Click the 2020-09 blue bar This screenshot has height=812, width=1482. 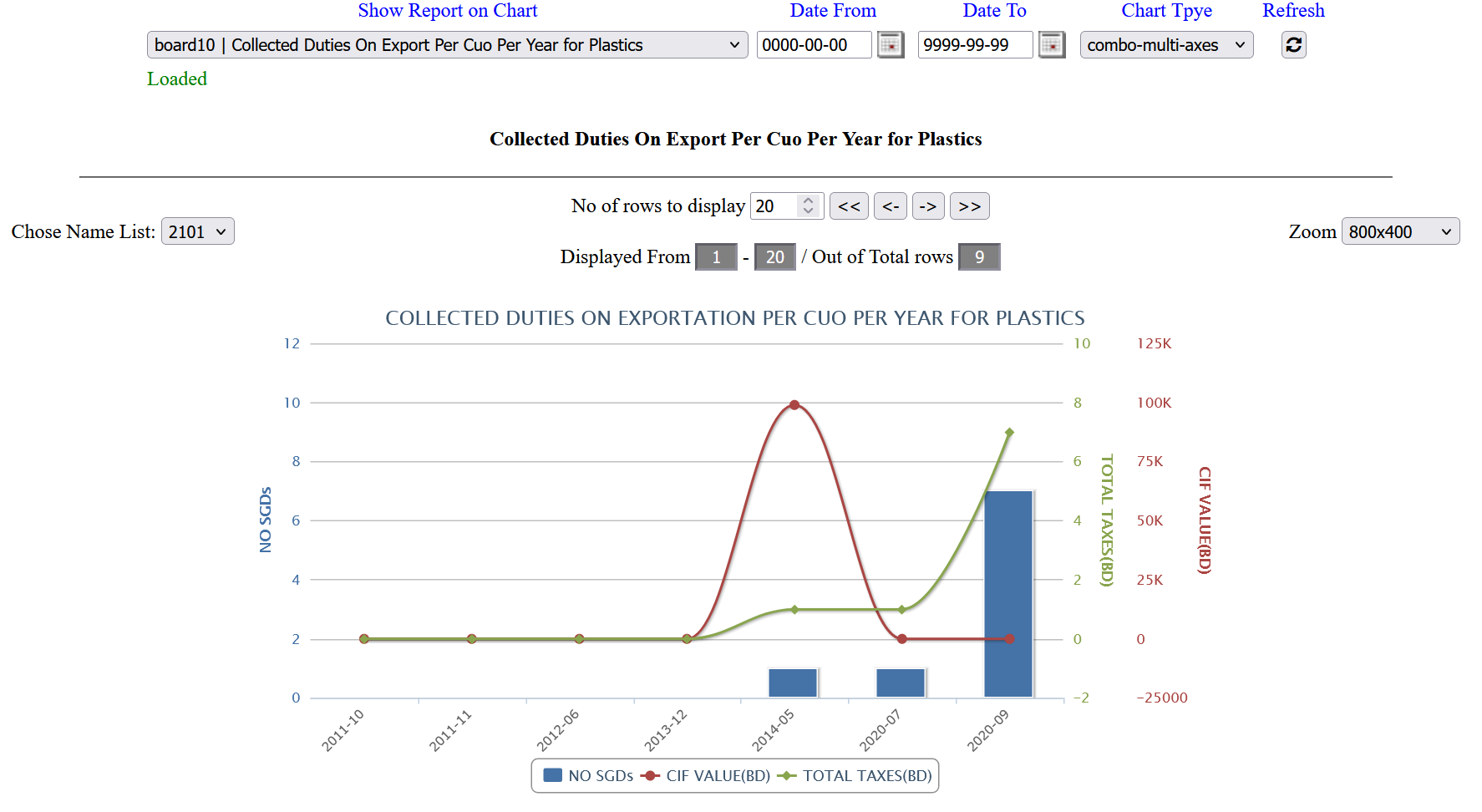click(x=1008, y=593)
